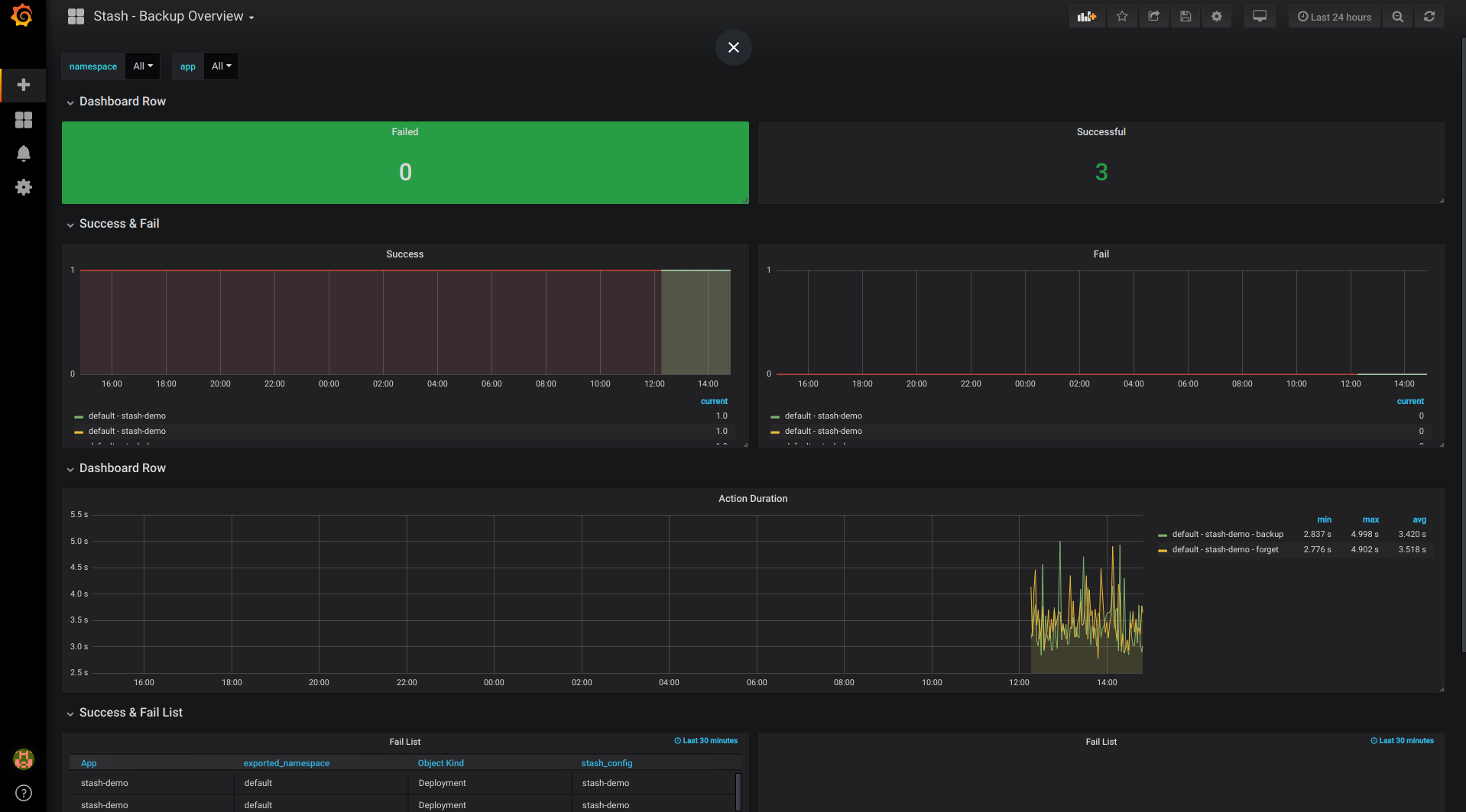Open the Configuration gear in sidebar

coord(24,187)
